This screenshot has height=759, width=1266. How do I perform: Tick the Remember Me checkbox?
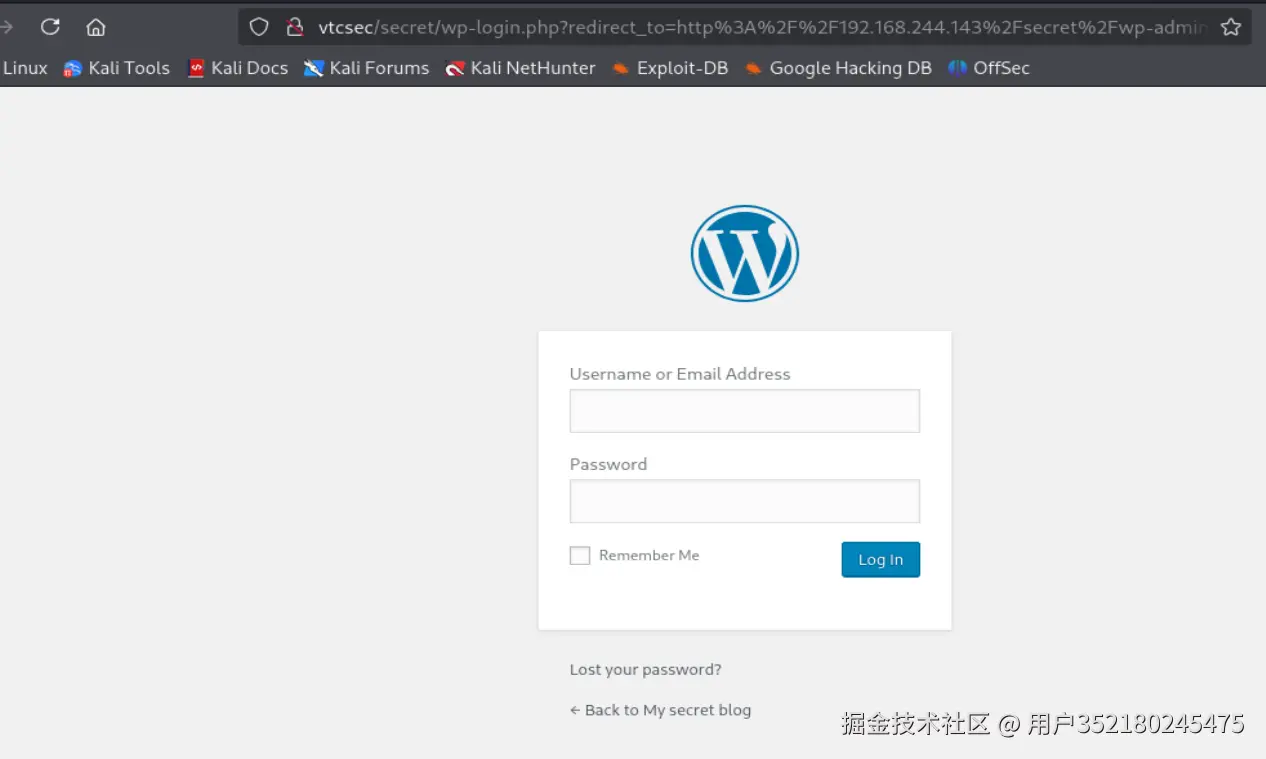[580, 556]
